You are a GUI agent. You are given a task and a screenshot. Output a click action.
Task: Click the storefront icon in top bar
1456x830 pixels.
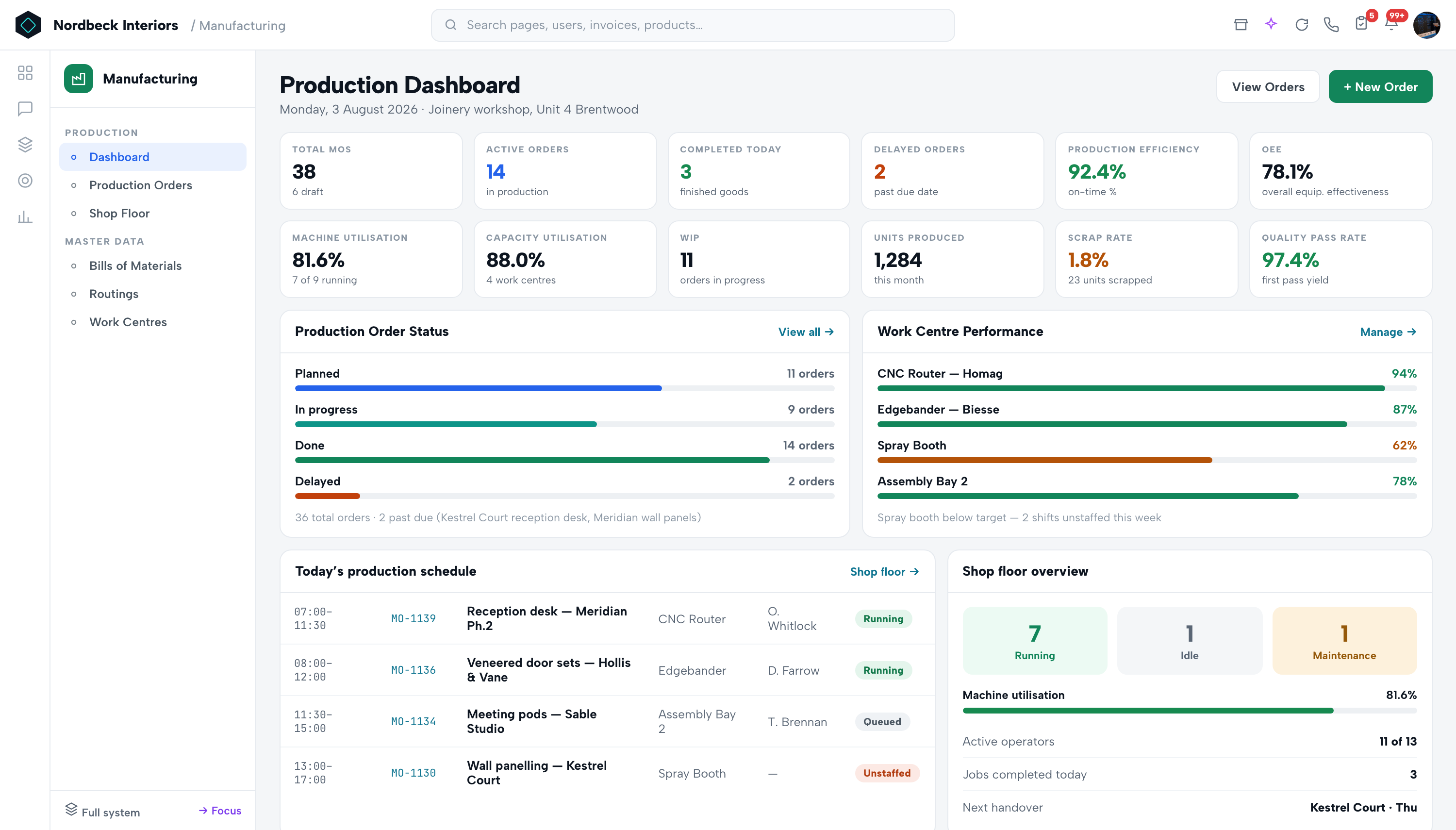tap(1241, 25)
